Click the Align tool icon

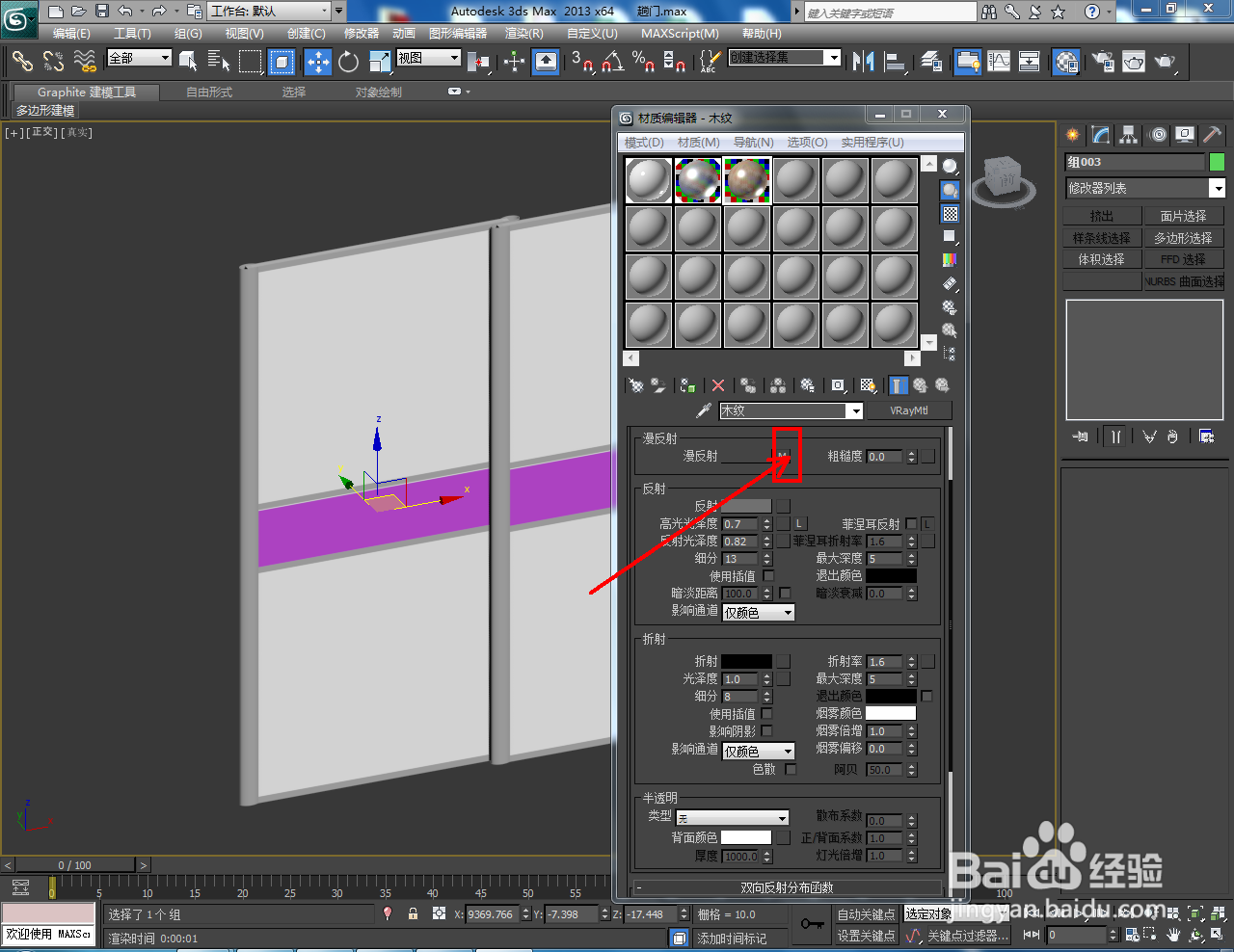(x=896, y=62)
